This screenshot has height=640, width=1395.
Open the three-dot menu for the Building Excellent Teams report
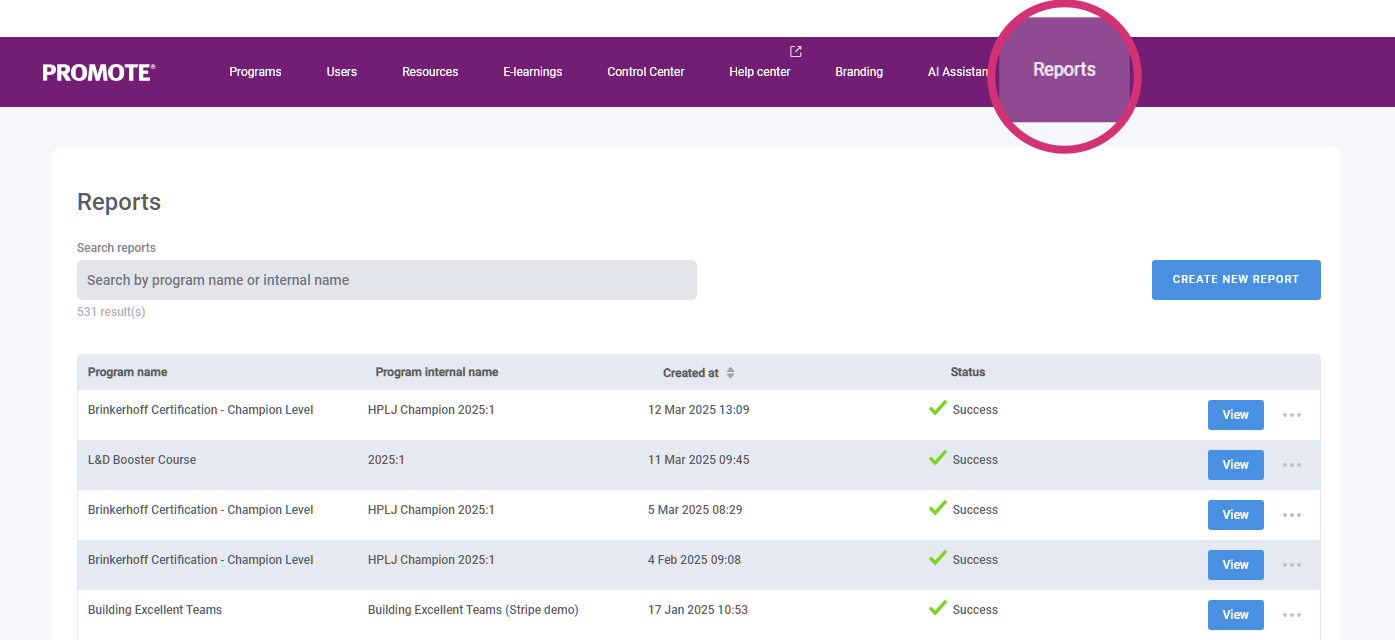[1292, 615]
